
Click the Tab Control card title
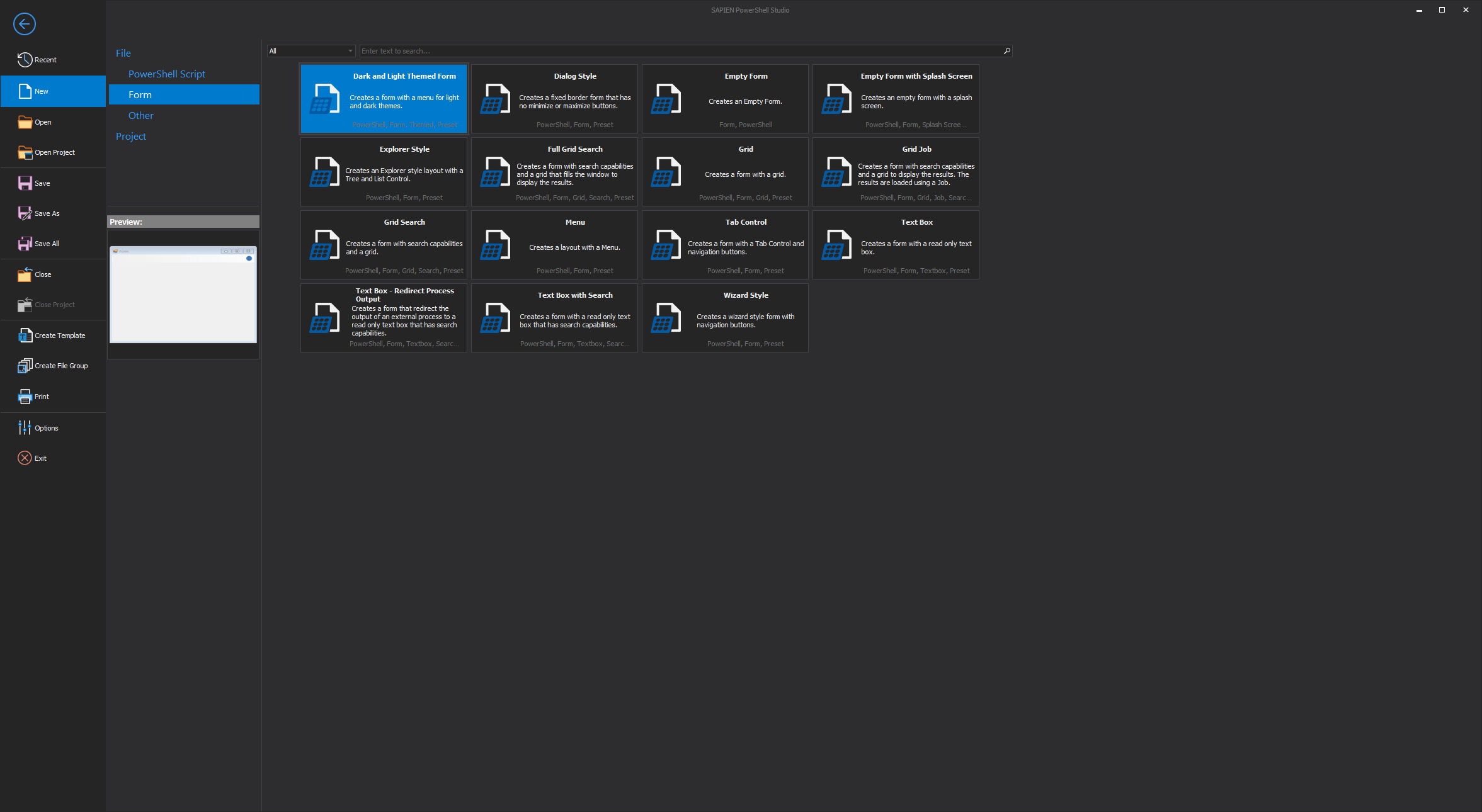[x=746, y=222]
